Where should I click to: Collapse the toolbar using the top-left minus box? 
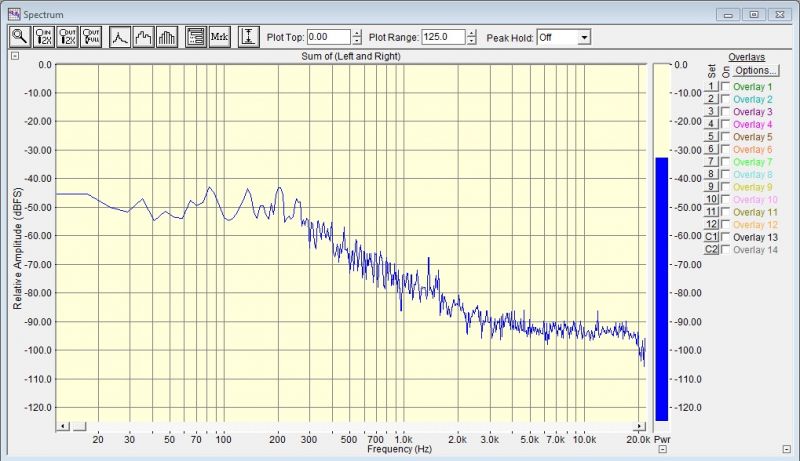15,56
